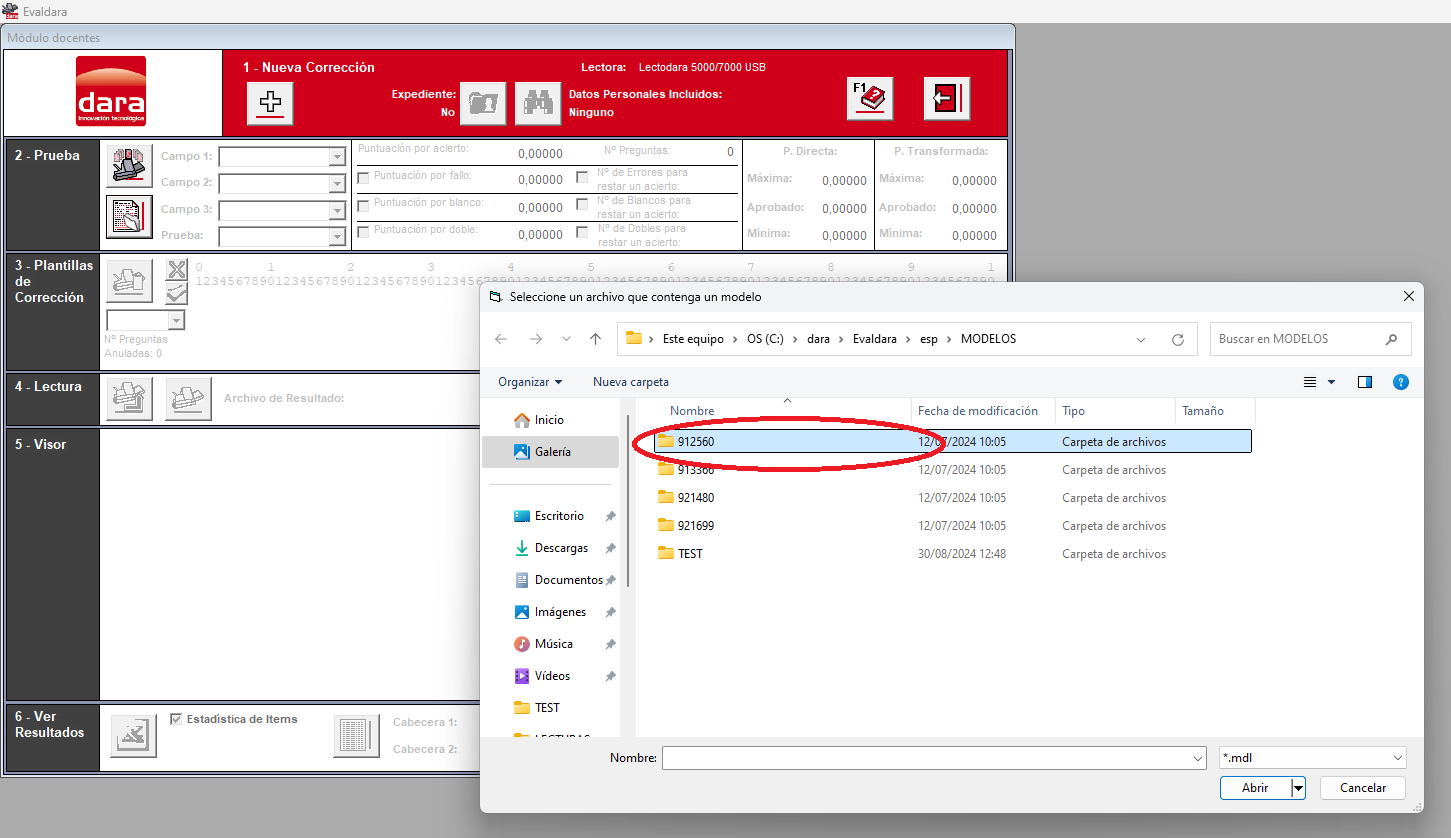Click the red exit door icon

pyautogui.click(x=947, y=99)
